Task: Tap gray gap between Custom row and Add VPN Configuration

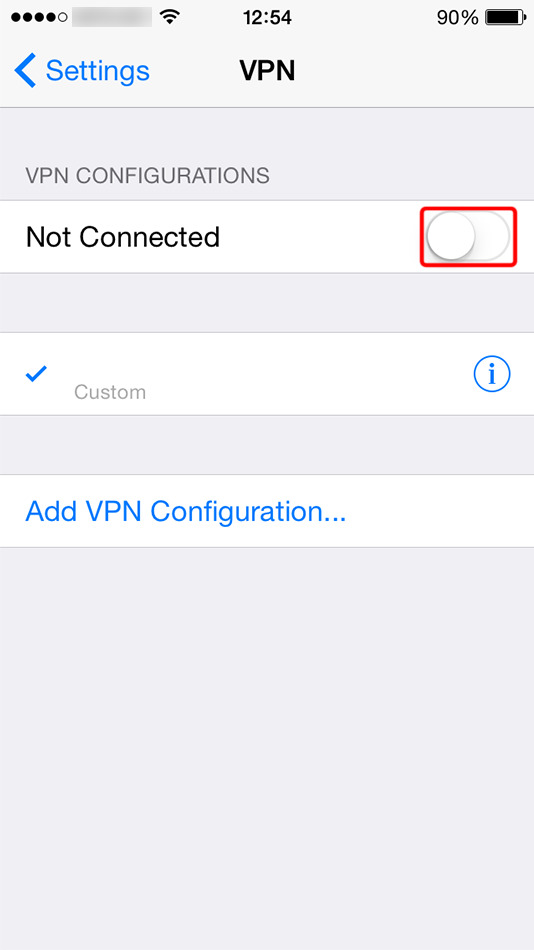Action: pyautogui.click(x=267, y=445)
